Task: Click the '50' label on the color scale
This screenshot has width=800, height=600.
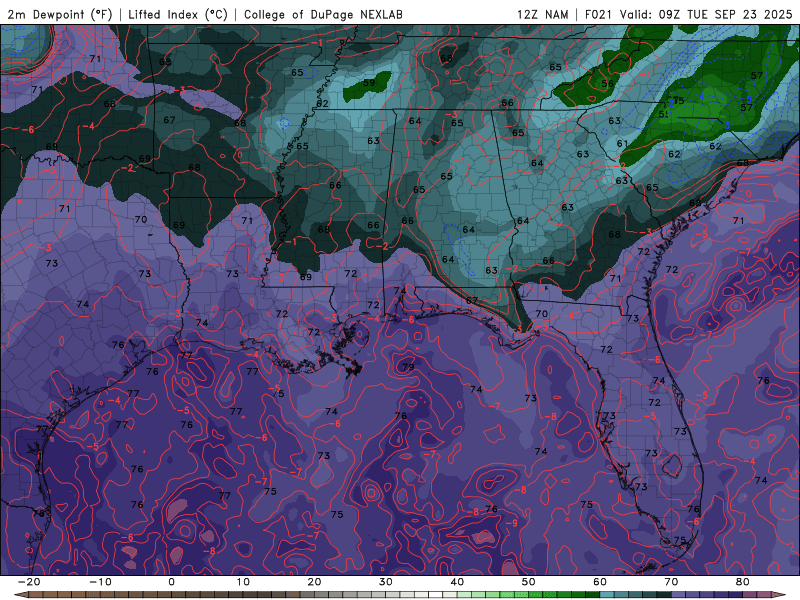Action: tap(529, 582)
